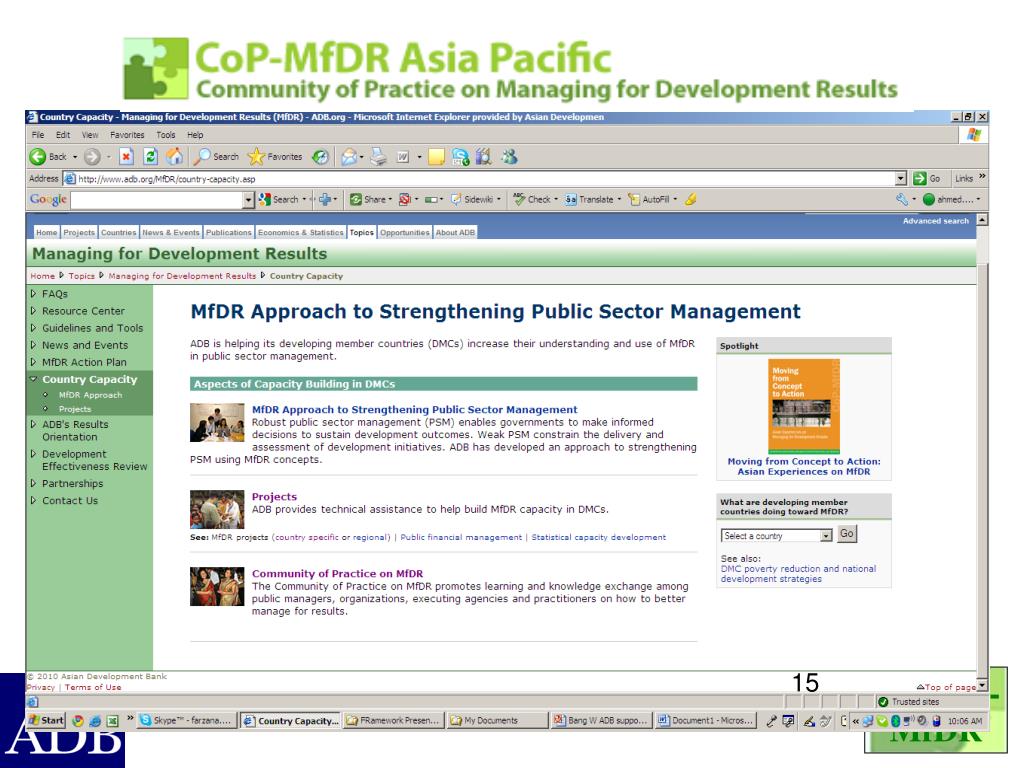The height and width of the screenshot is (768, 1024).
Task: Click the red Stop loading icon
Action: 127,157
